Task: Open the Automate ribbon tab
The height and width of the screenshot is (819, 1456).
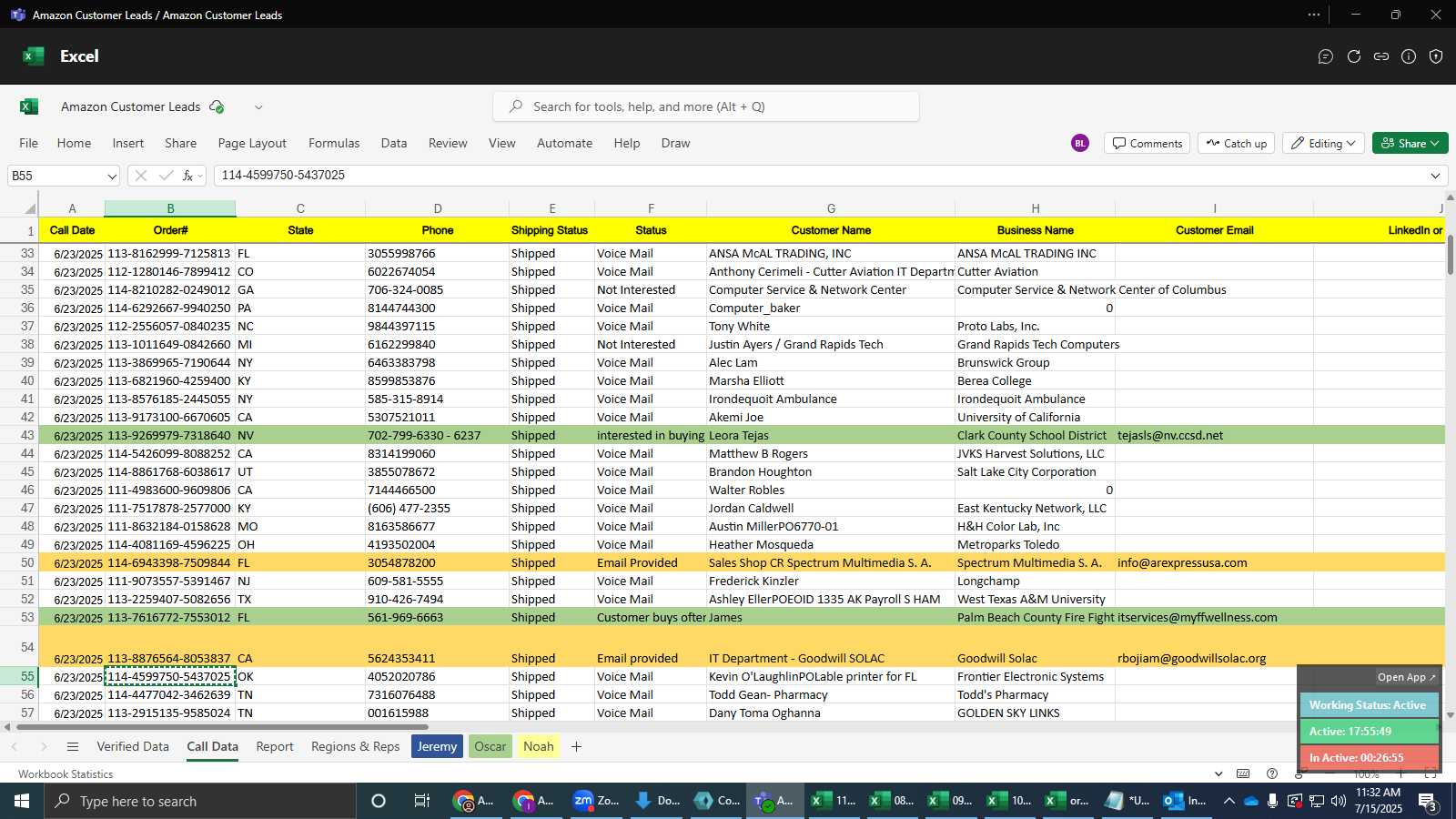Action: pyautogui.click(x=564, y=143)
